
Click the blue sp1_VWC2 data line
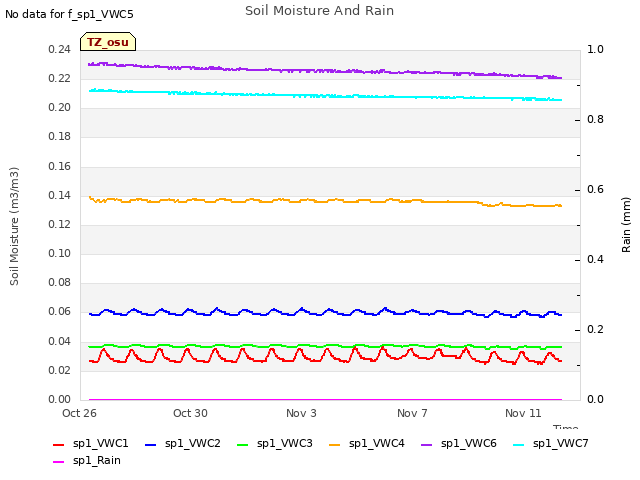pyautogui.click(x=325, y=313)
